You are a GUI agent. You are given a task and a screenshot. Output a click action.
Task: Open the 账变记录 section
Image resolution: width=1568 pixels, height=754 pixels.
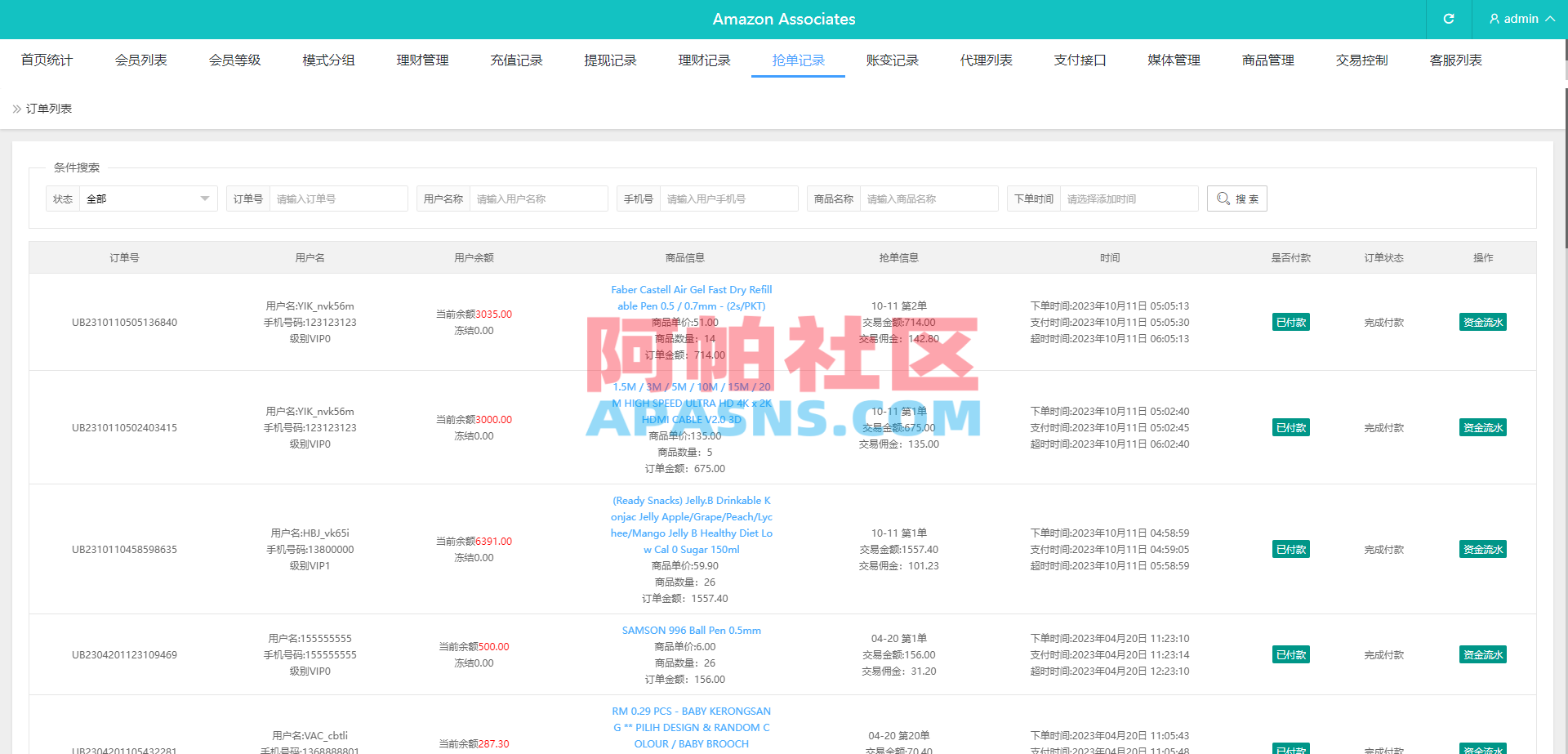[x=892, y=60]
